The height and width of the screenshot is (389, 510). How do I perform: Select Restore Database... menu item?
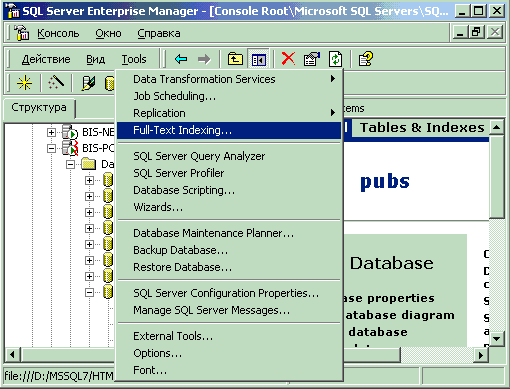point(229,267)
